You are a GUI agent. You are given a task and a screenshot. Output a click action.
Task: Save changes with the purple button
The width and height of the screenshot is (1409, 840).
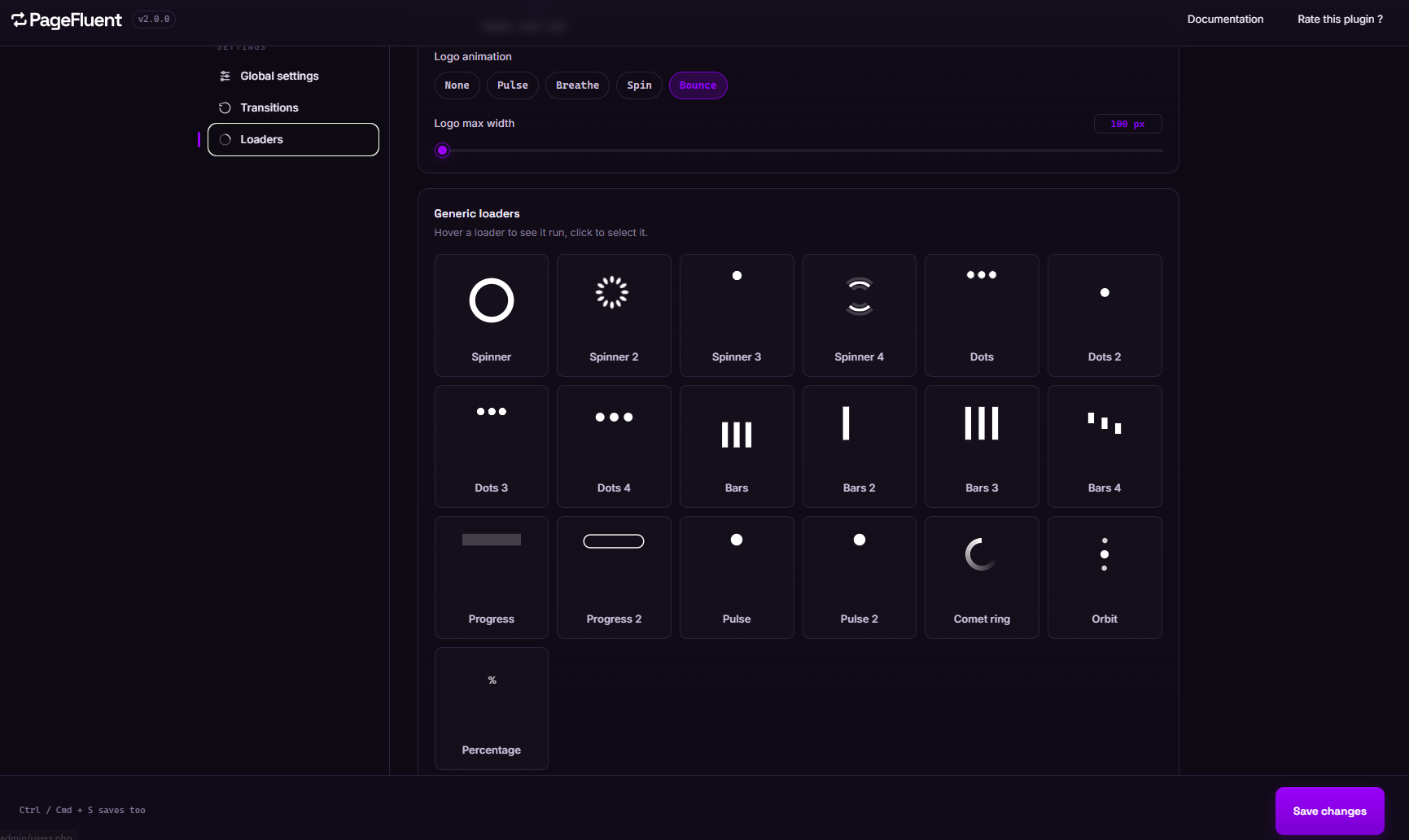[x=1330, y=811]
